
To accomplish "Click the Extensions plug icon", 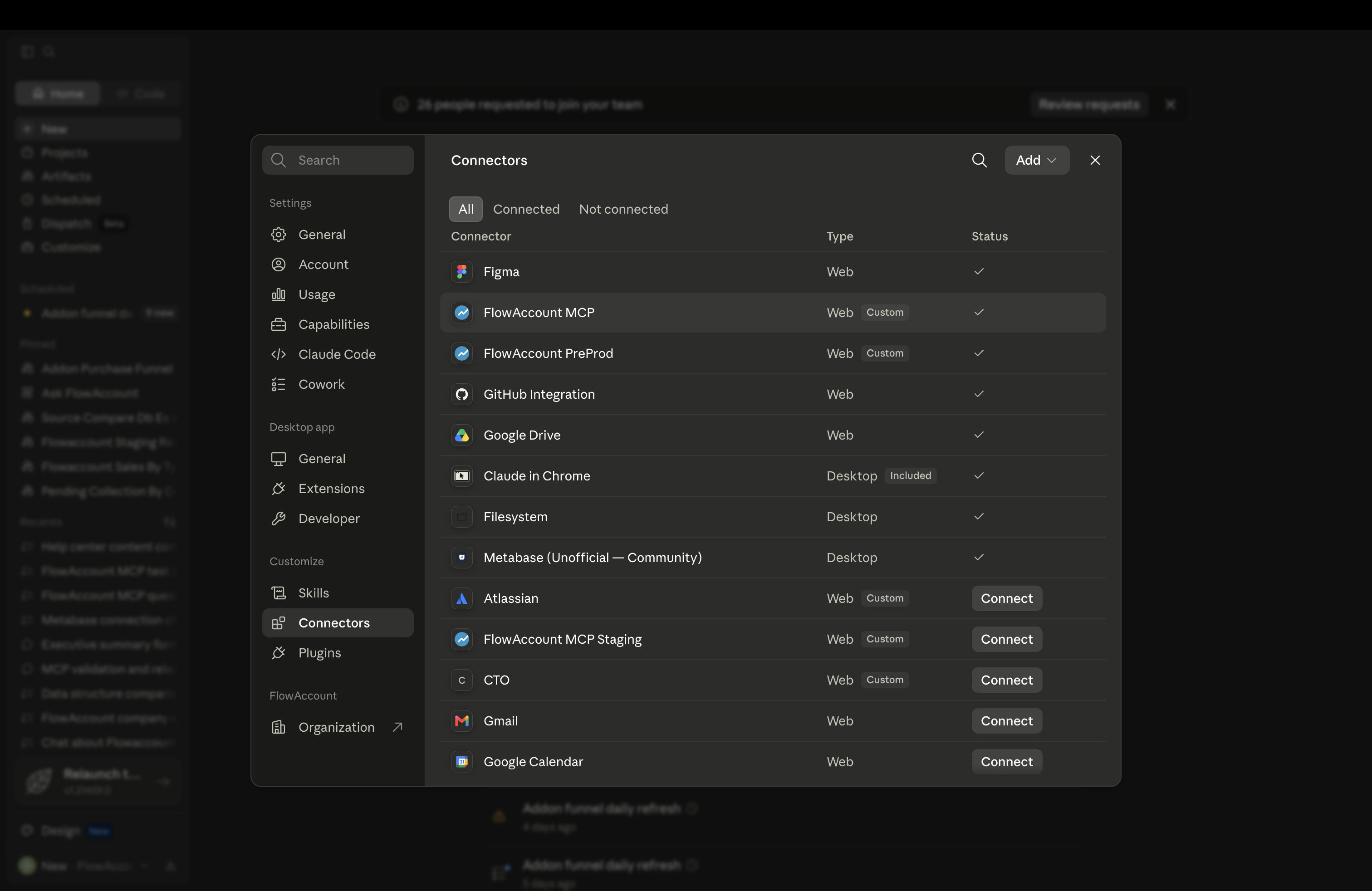I will 279,489.
